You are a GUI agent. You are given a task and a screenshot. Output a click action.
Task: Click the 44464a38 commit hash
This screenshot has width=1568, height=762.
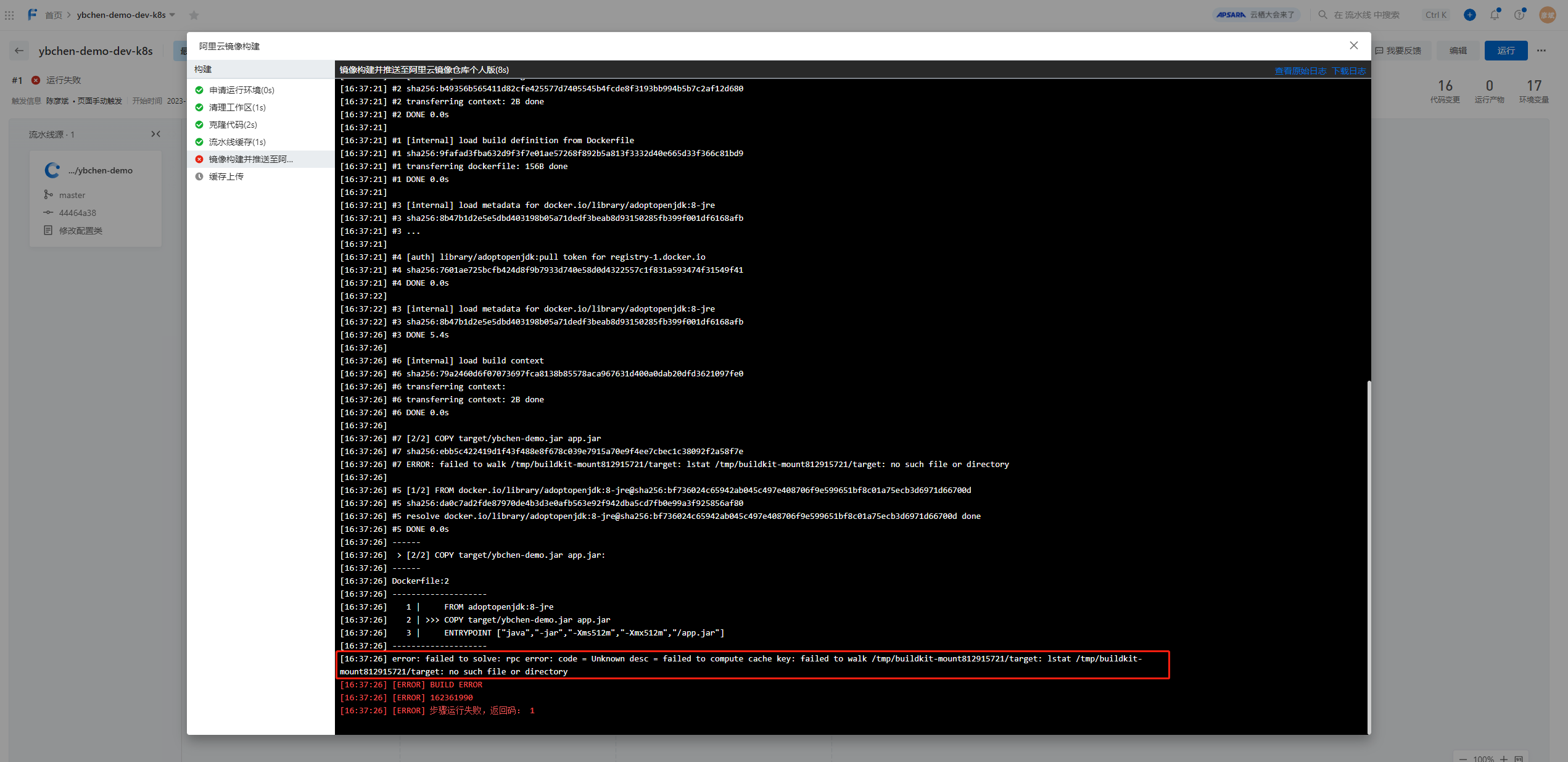coord(78,213)
